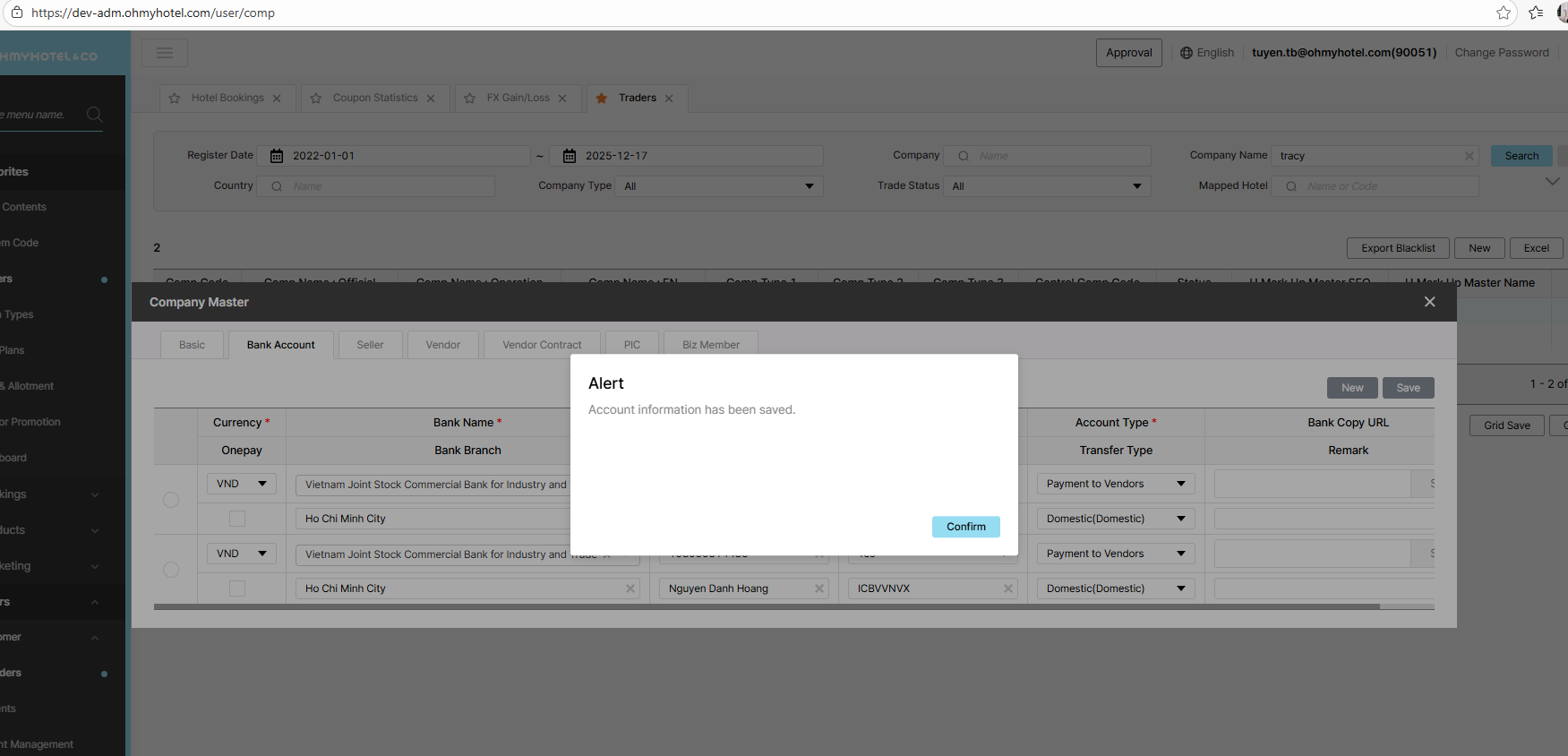This screenshot has width=1568, height=756.
Task: Clear the Nguyen Danh Hoang field
Action: 819,588
